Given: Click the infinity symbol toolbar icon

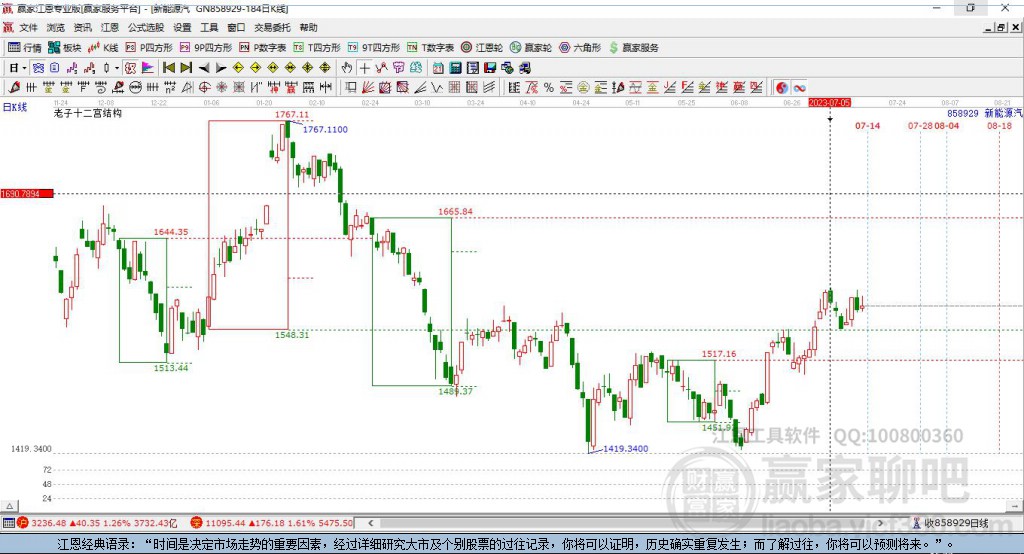Looking at the screenshot, I should click(800, 88).
